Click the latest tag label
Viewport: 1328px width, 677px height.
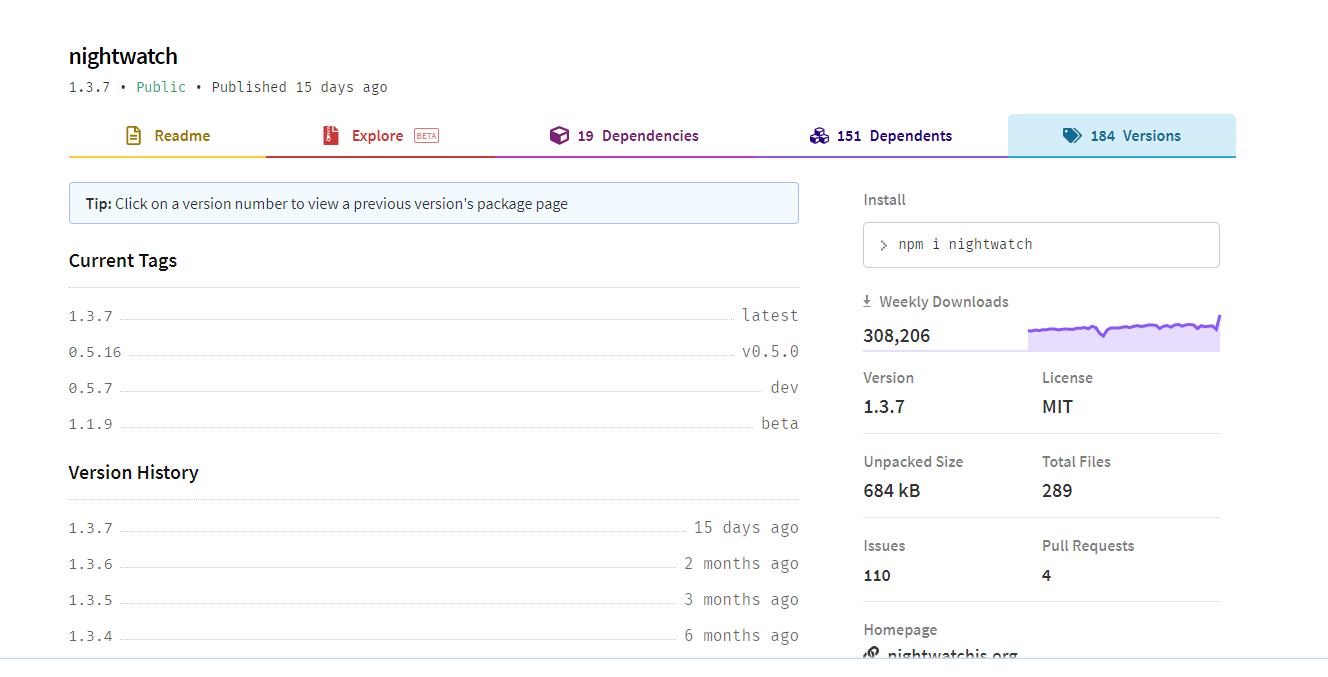click(770, 315)
